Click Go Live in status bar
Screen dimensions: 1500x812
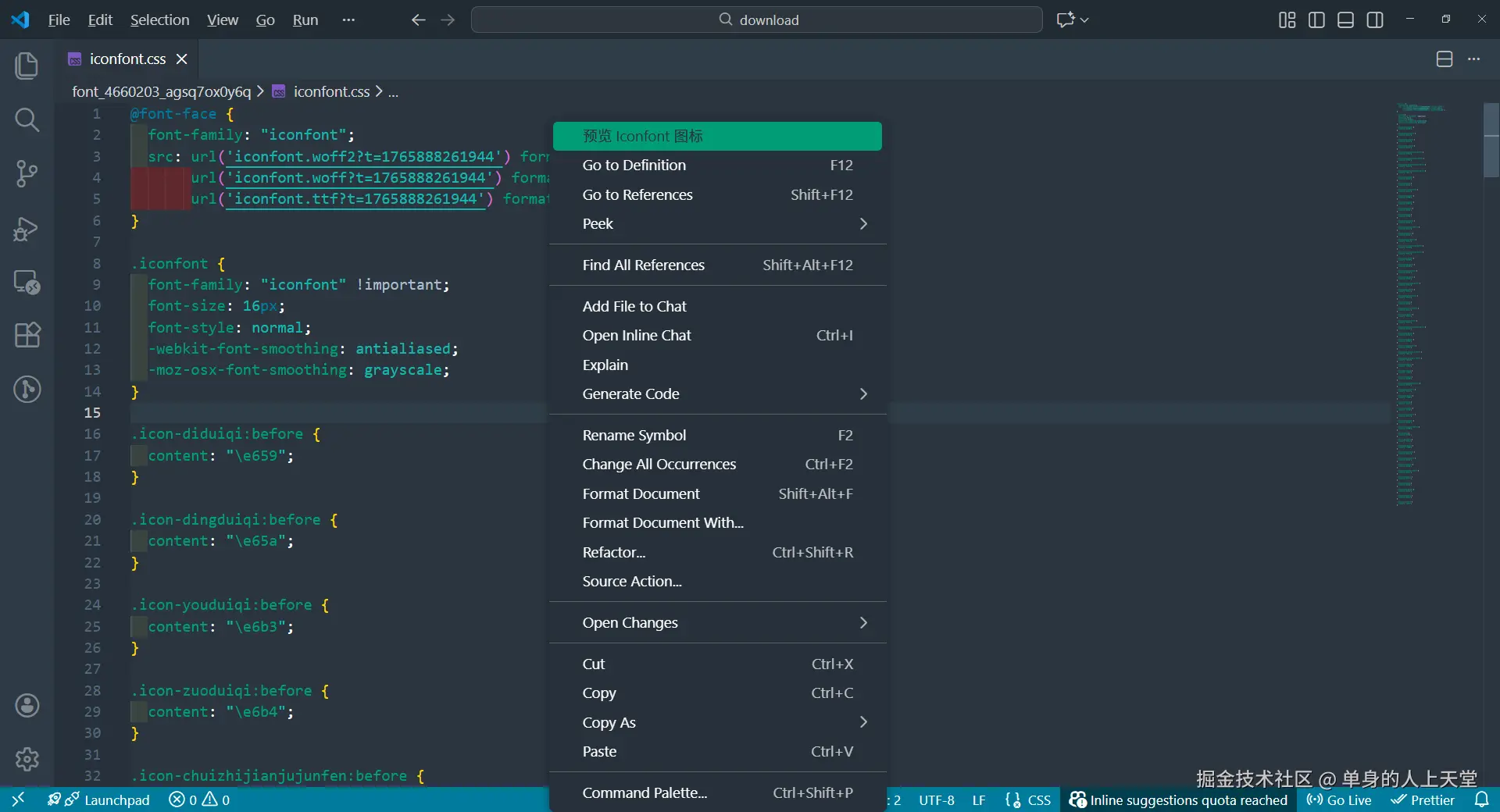pyautogui.click(x=1340, y=800)
